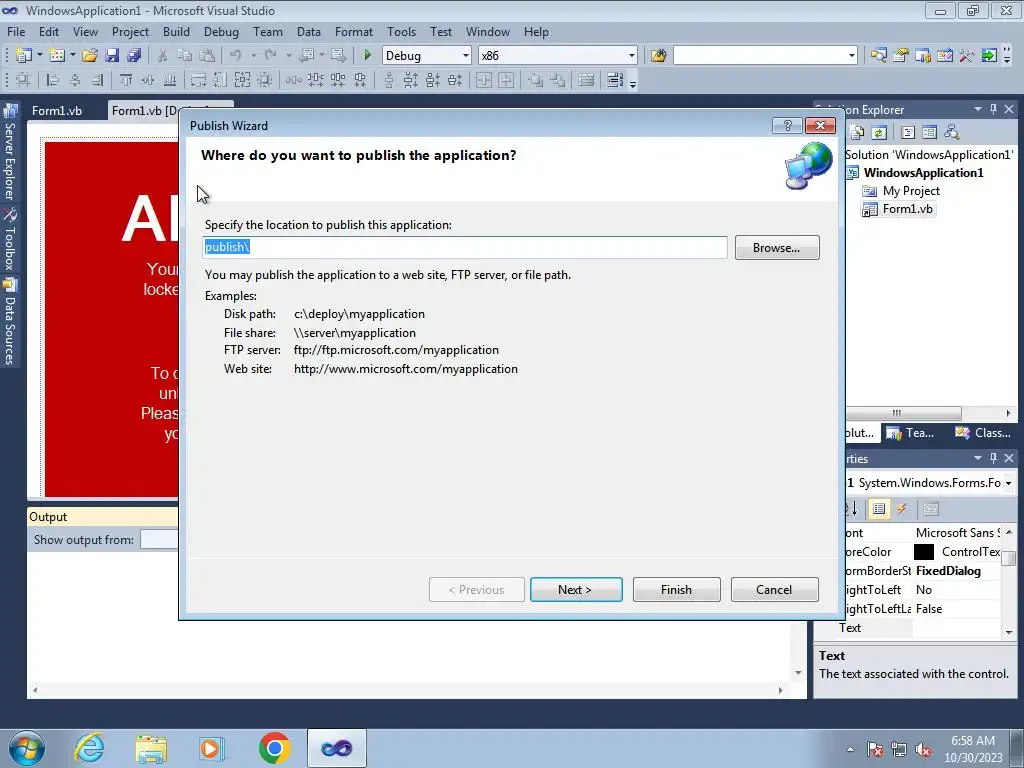Open the Add New Item dropdown arrow
This screenshot has width=1024, height=768.
coord(72,56)
